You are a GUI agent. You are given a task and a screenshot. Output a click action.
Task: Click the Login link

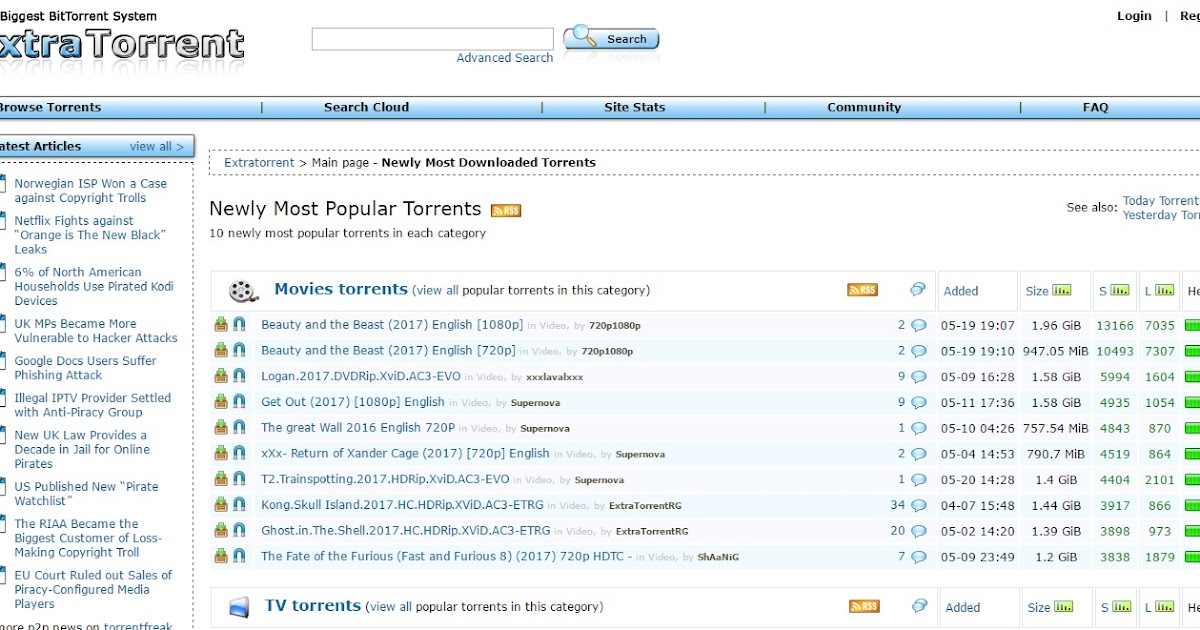coord(1134,15)
